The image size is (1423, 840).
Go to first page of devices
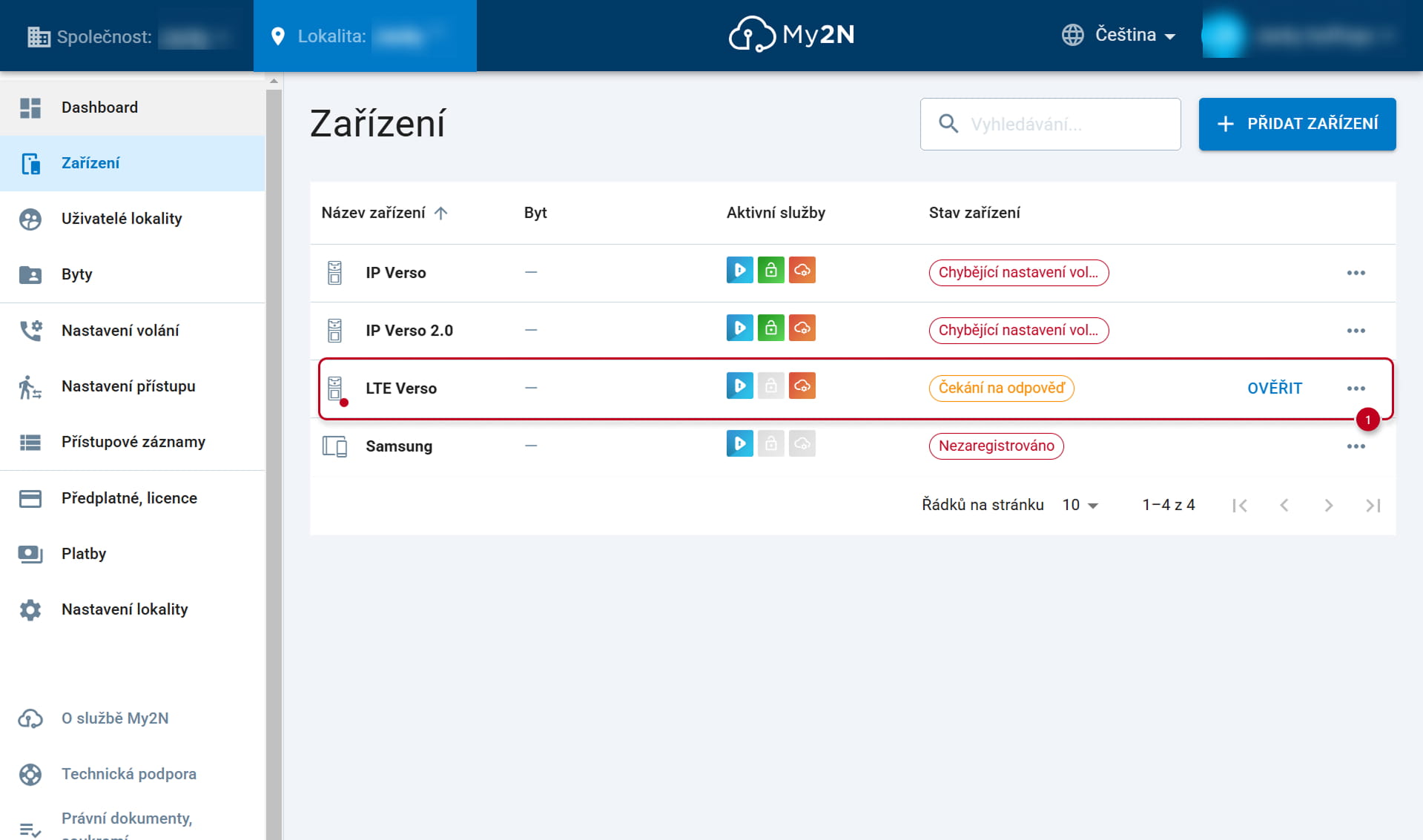tap(1240, 506)
